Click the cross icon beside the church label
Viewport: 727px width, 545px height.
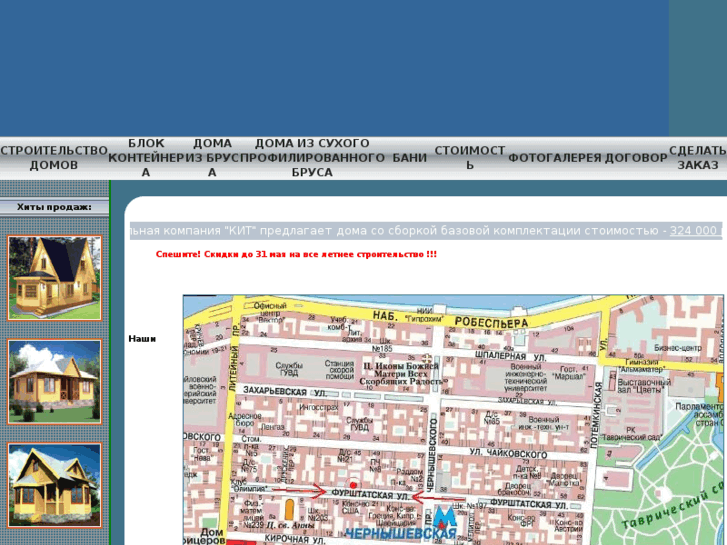coord(427,359)
